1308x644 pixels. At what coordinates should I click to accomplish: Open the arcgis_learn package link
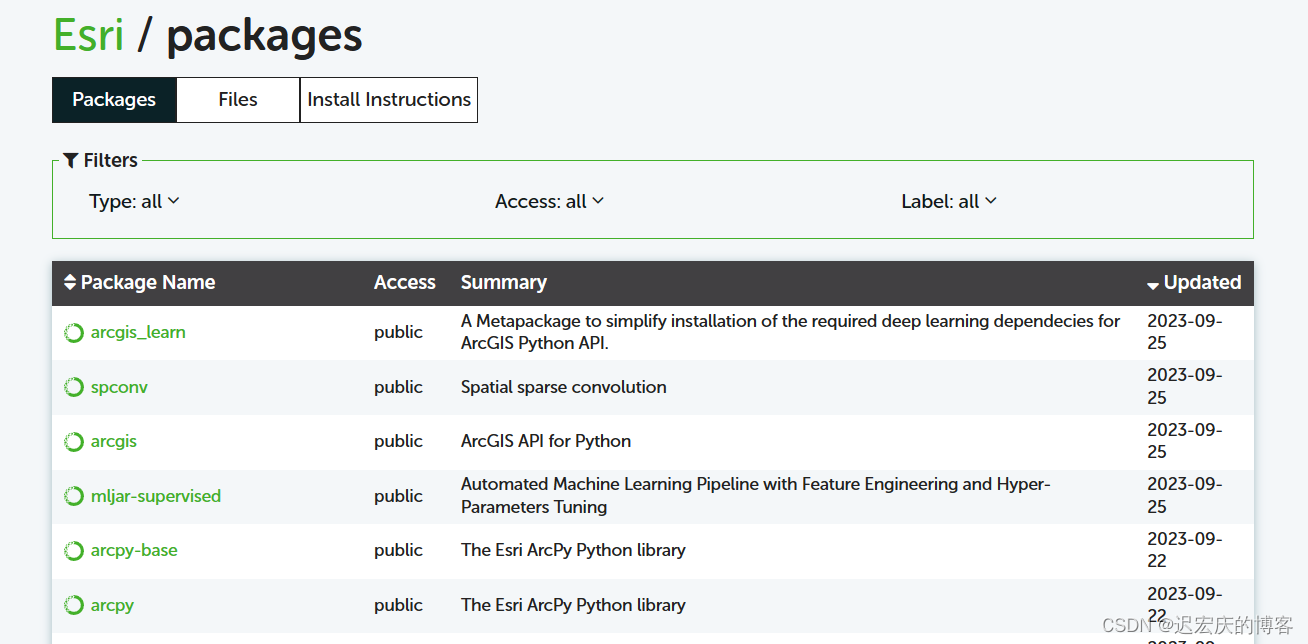point(138,333)
